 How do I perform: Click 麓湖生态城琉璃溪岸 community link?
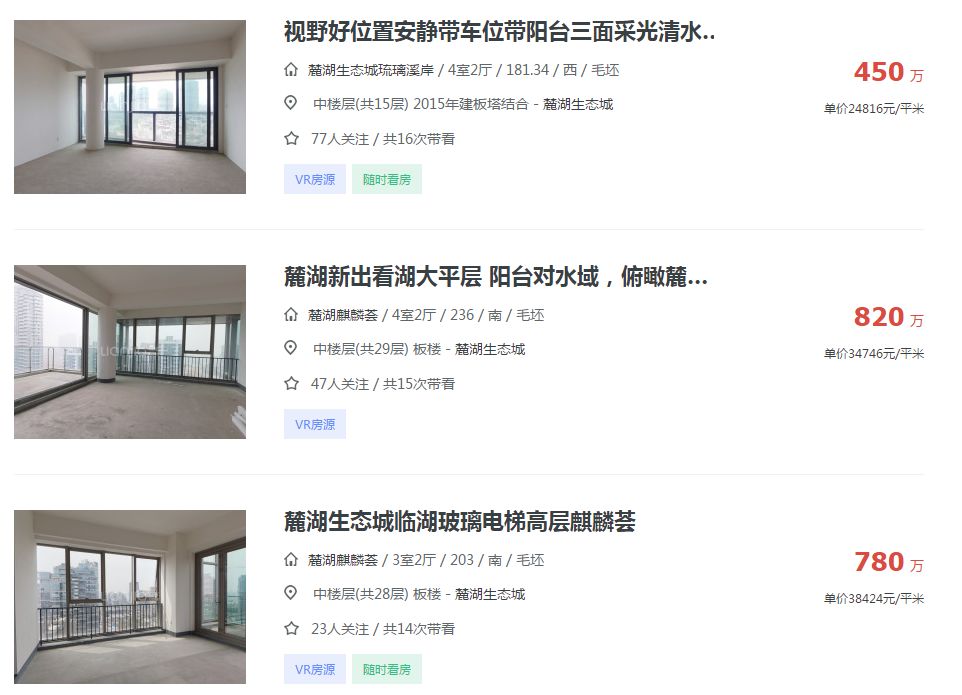371,70
